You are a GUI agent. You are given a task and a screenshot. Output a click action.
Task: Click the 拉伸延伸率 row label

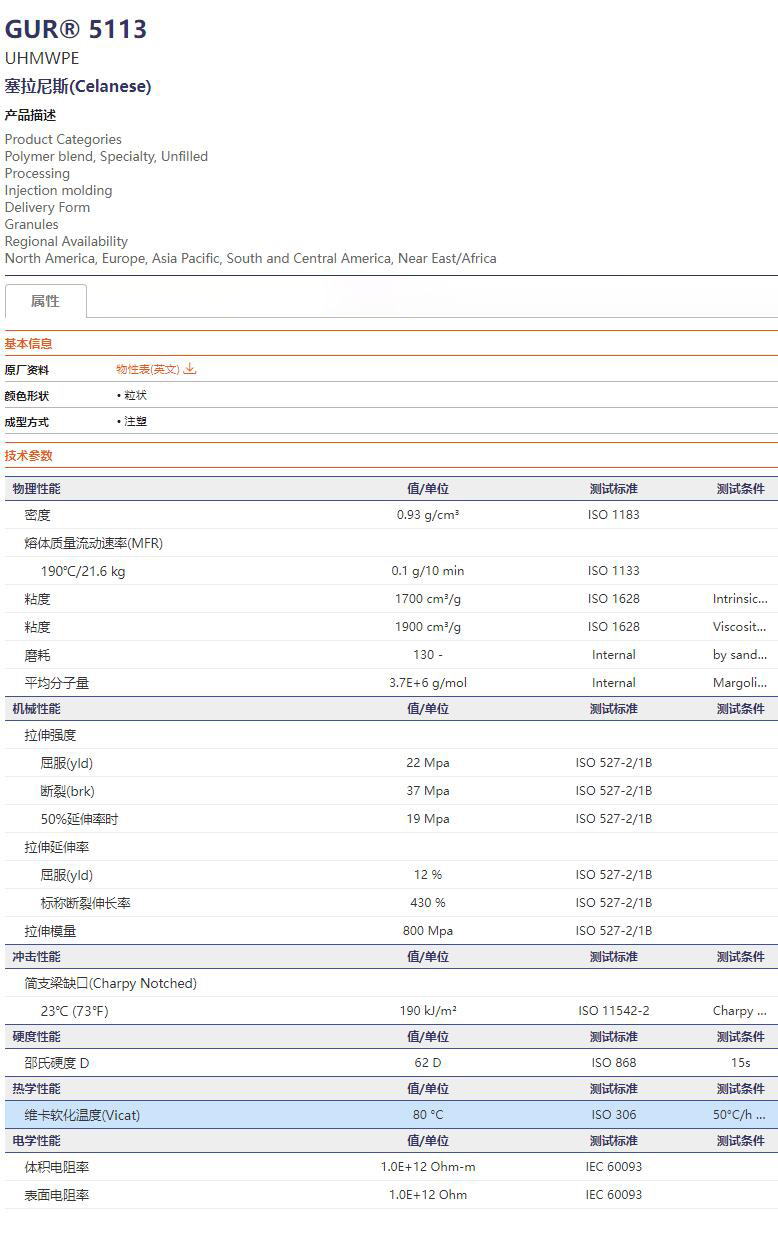point(57,847)
